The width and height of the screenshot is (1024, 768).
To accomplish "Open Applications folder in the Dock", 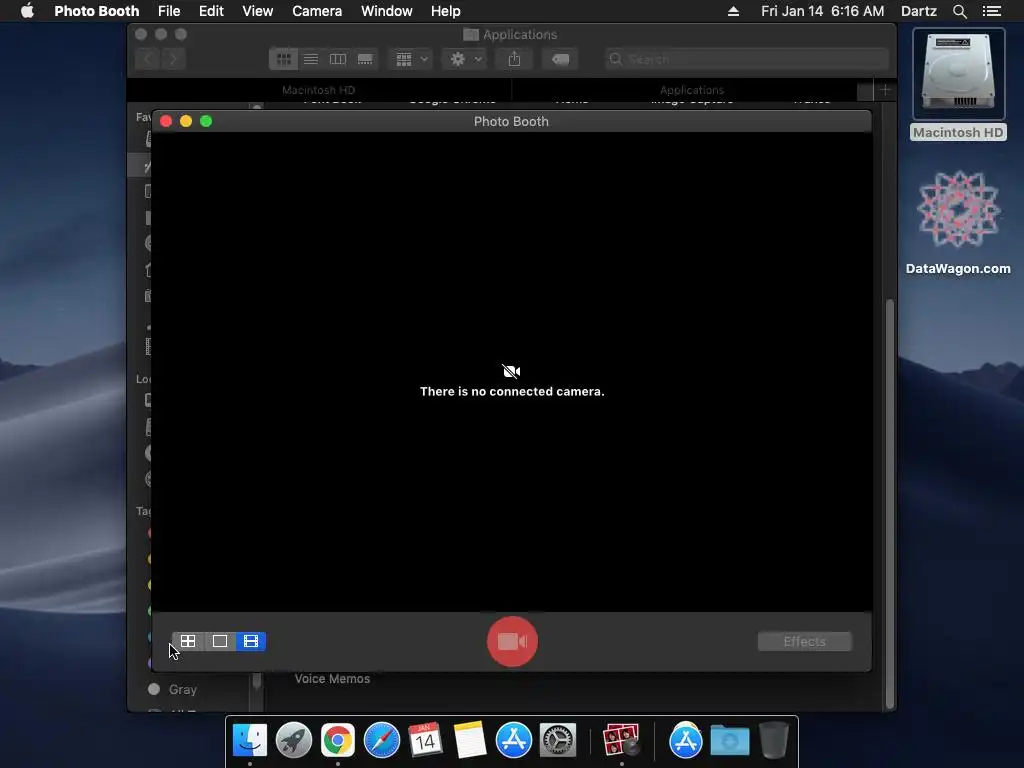I will [x=685, y=741].
